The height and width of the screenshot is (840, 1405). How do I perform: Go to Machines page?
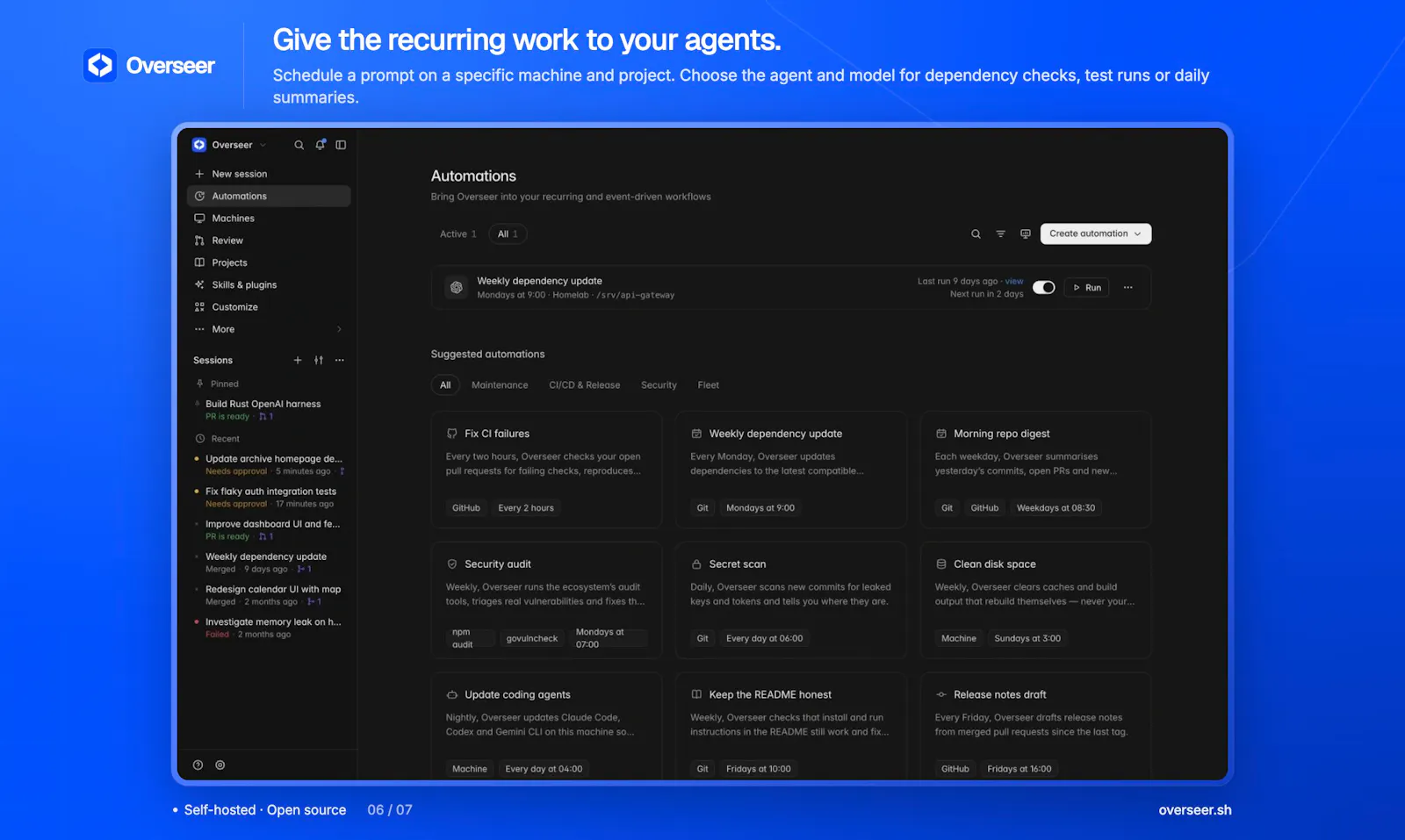click(269, 219)
